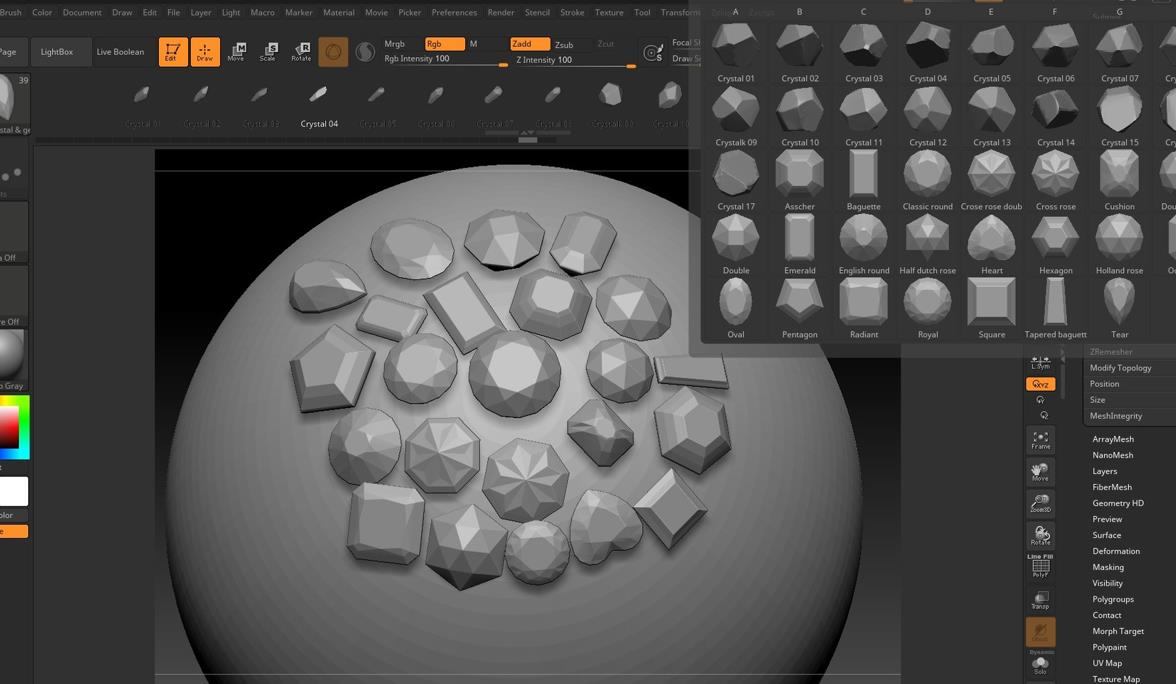
Task: Select the Crystal 01 brush in popup
Action: click(735, 52)
